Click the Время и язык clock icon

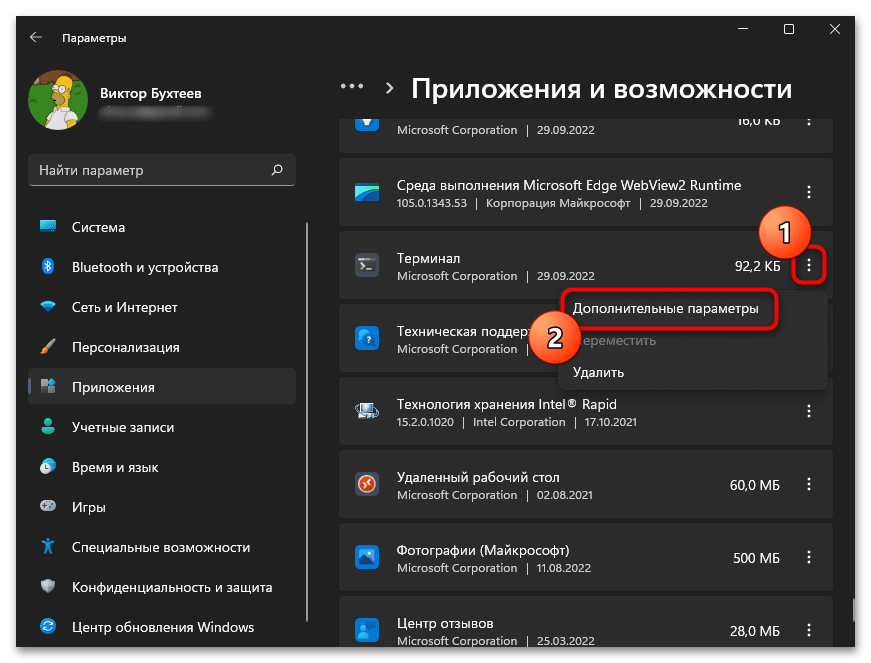coord(48,466)
